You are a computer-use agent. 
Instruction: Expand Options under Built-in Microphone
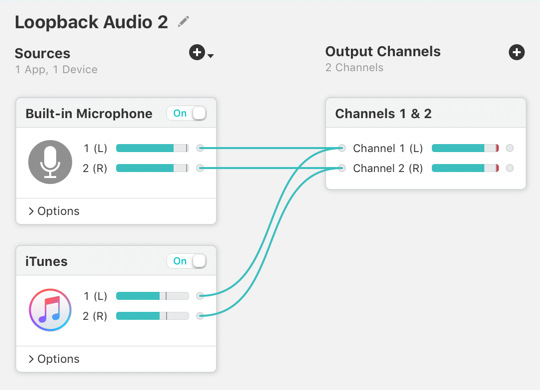click(x=54, y=211)
